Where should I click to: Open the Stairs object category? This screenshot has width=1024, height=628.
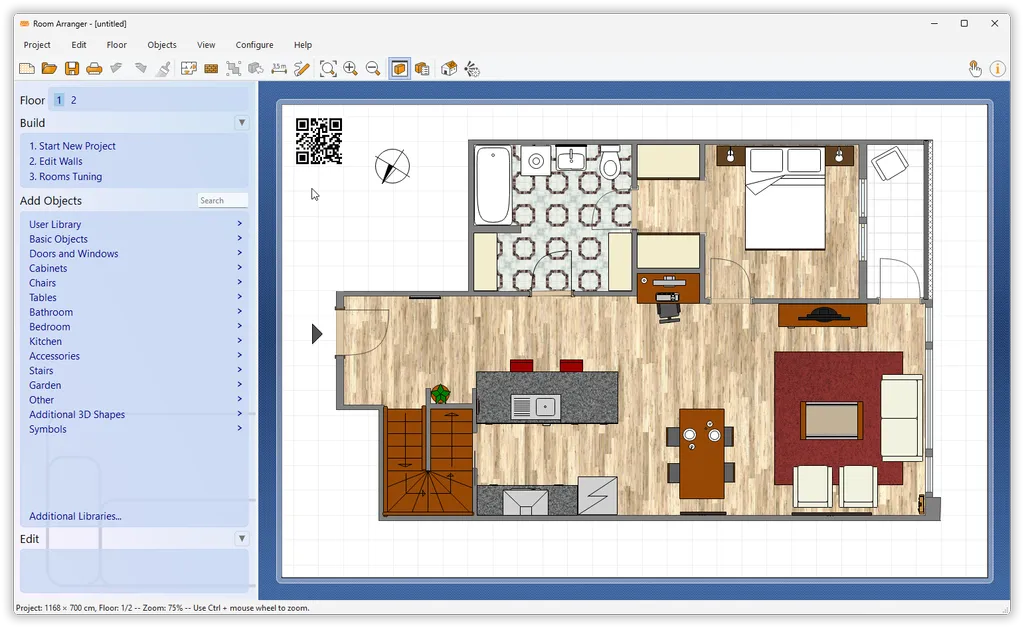[135, 371]
